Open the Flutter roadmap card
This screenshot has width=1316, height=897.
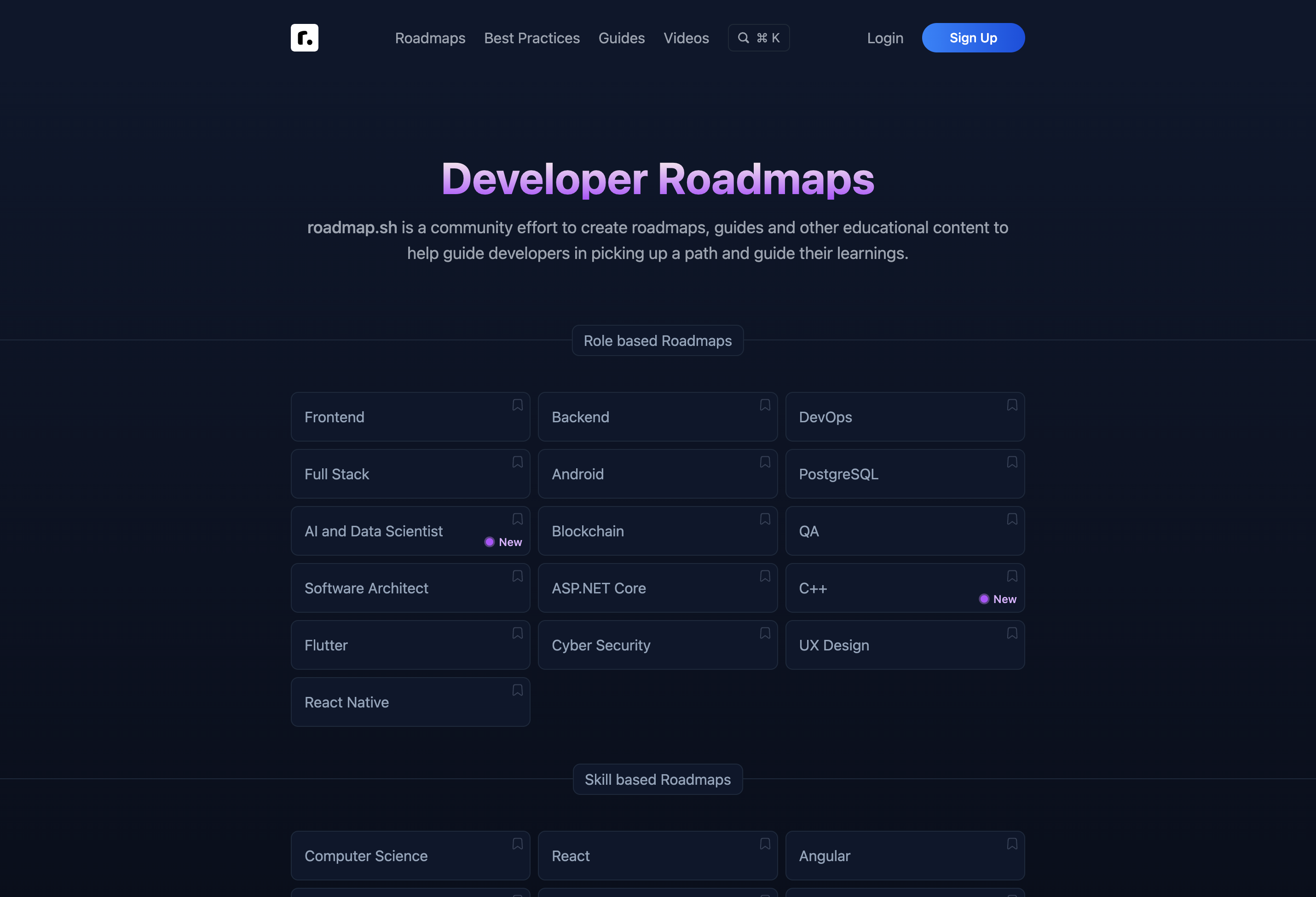click(410, 645)
